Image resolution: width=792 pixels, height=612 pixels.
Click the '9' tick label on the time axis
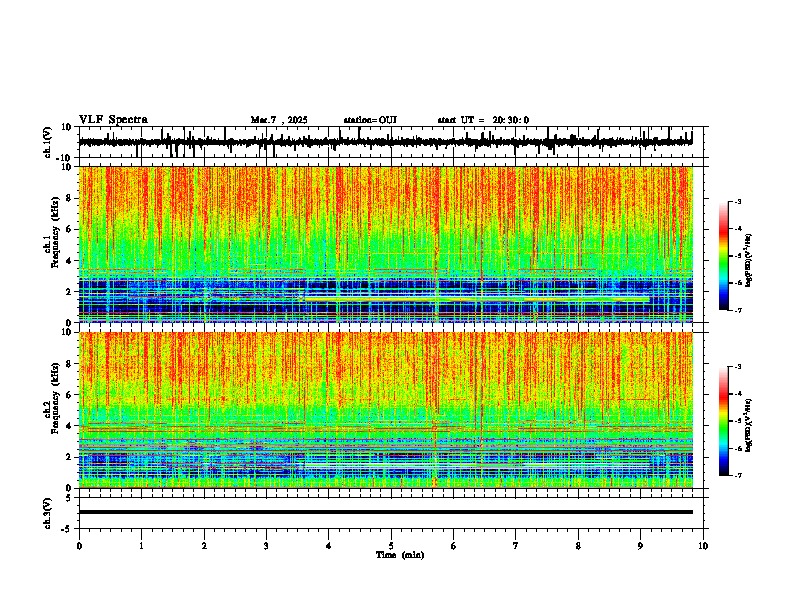[x=640, y=546]
